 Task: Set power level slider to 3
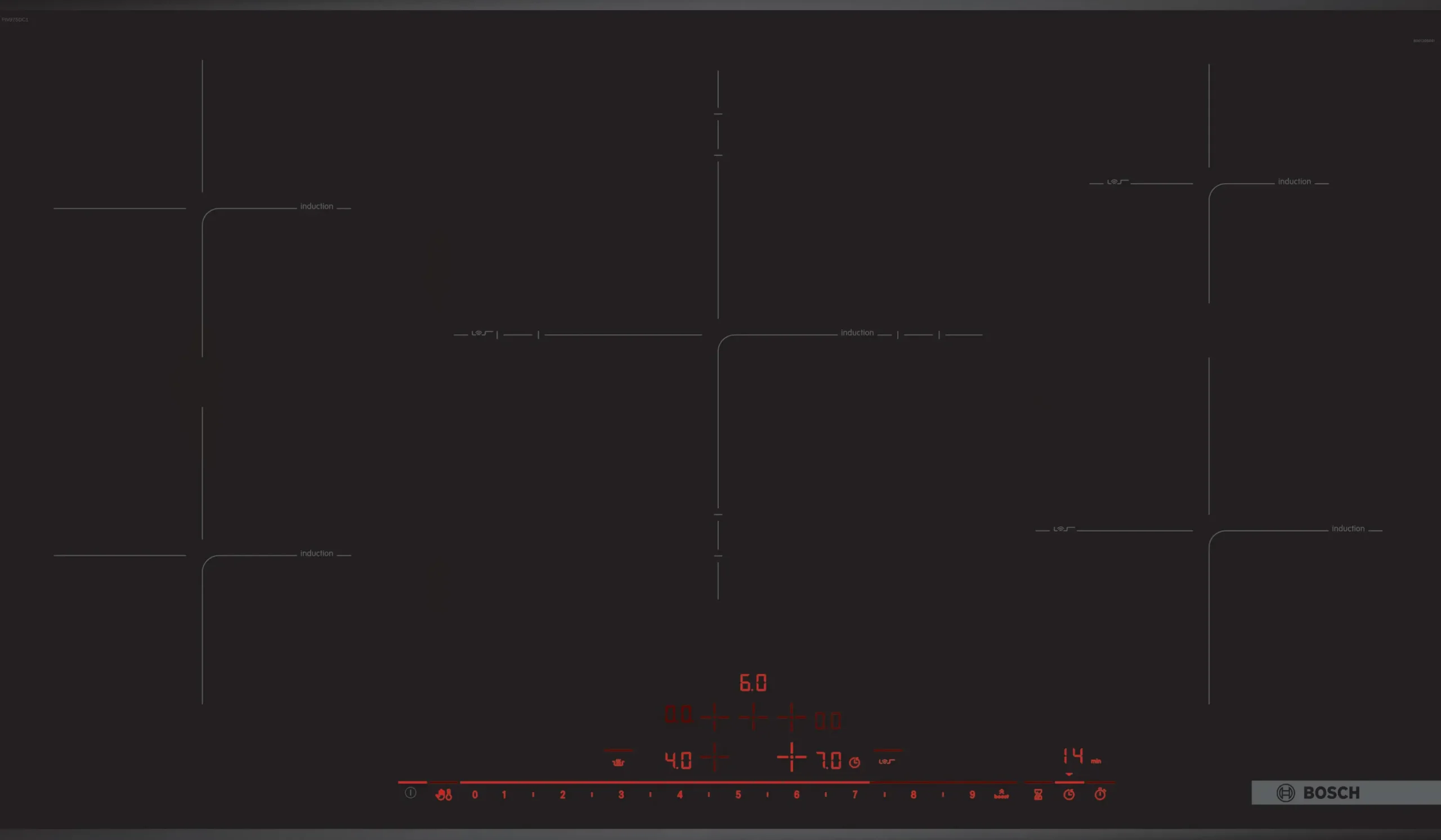(621, 794)
